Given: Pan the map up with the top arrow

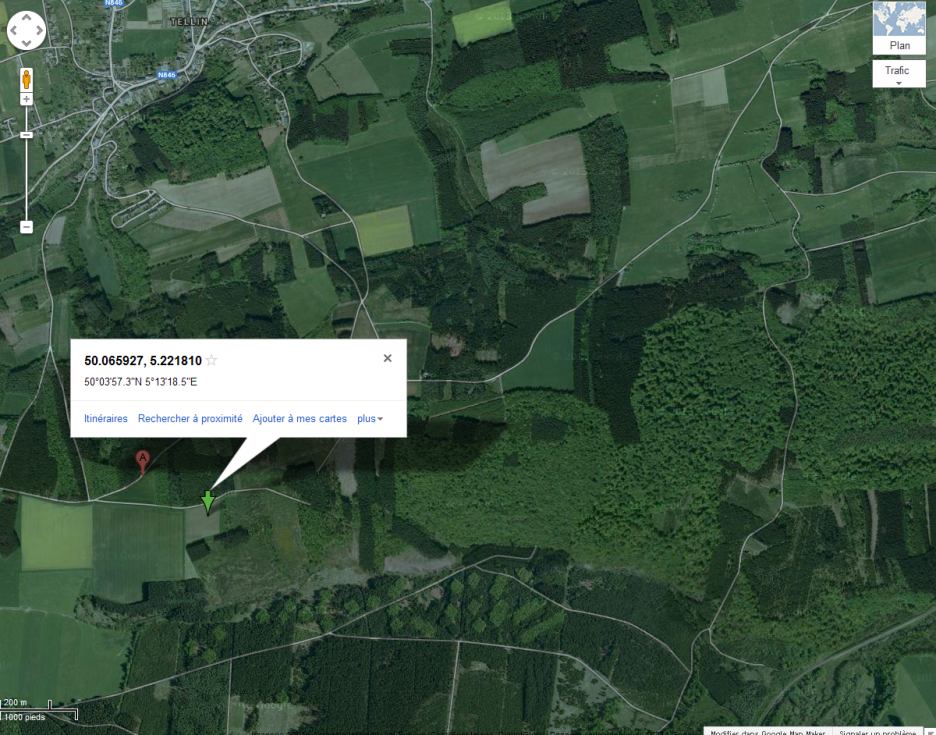Looking at the screenshot, I should [26, 17].
